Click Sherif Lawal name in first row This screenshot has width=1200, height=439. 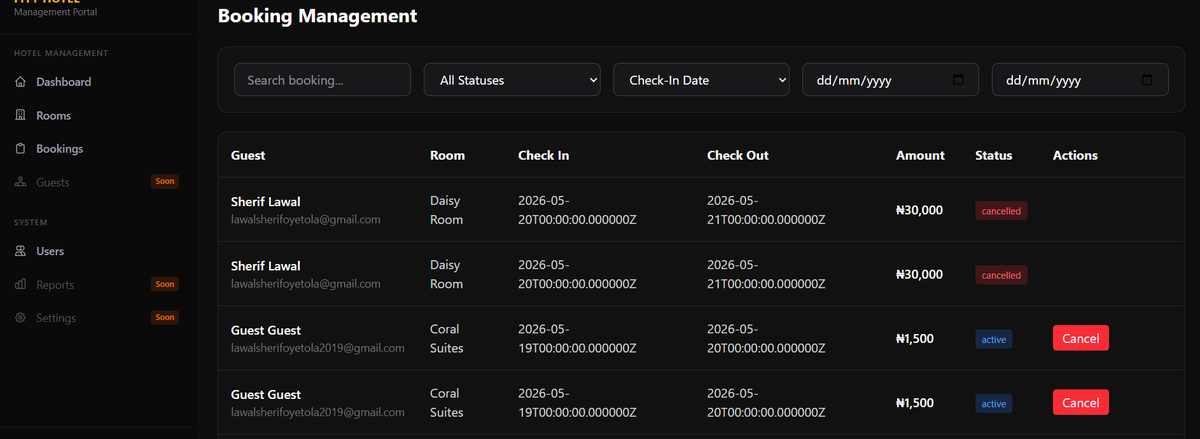click(266, 202)
